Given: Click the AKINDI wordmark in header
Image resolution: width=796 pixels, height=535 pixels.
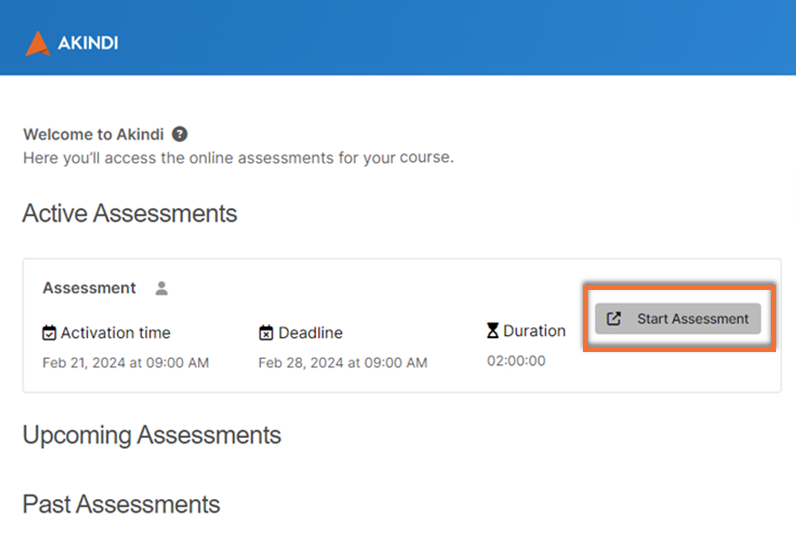Looking at the screenshot, I should coord(88,44).
